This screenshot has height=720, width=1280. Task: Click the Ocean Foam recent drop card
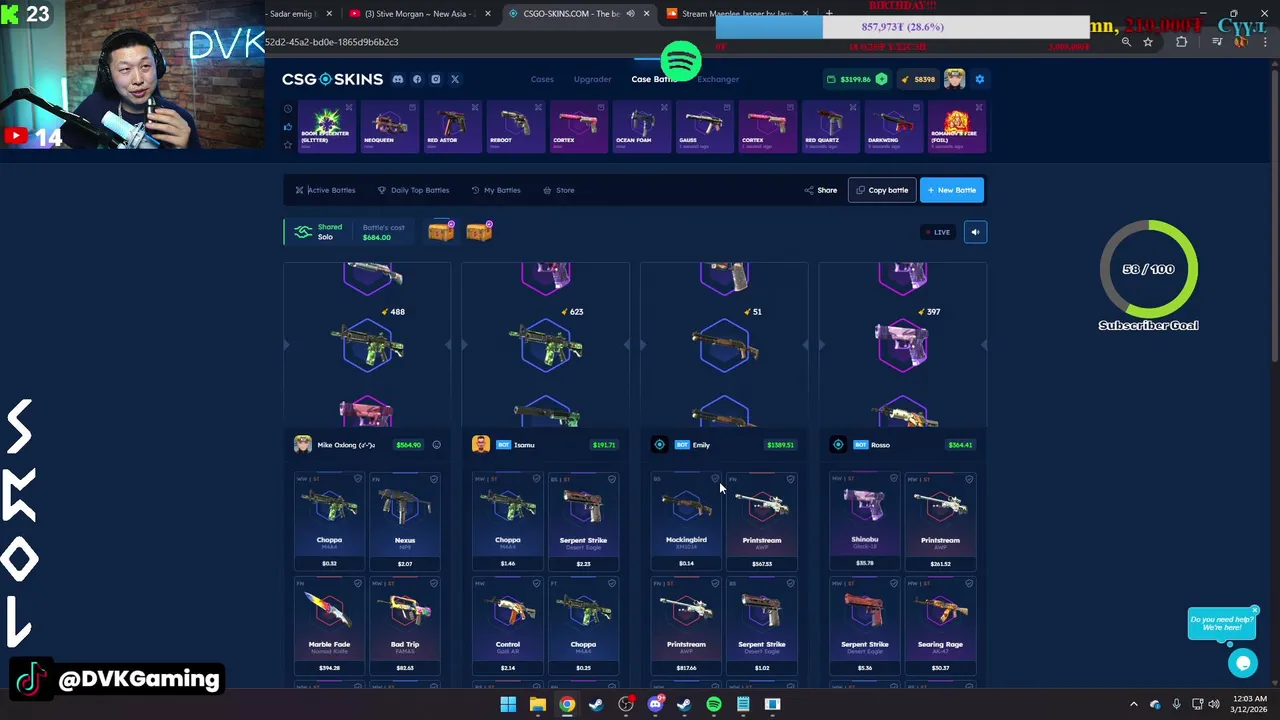641,127
